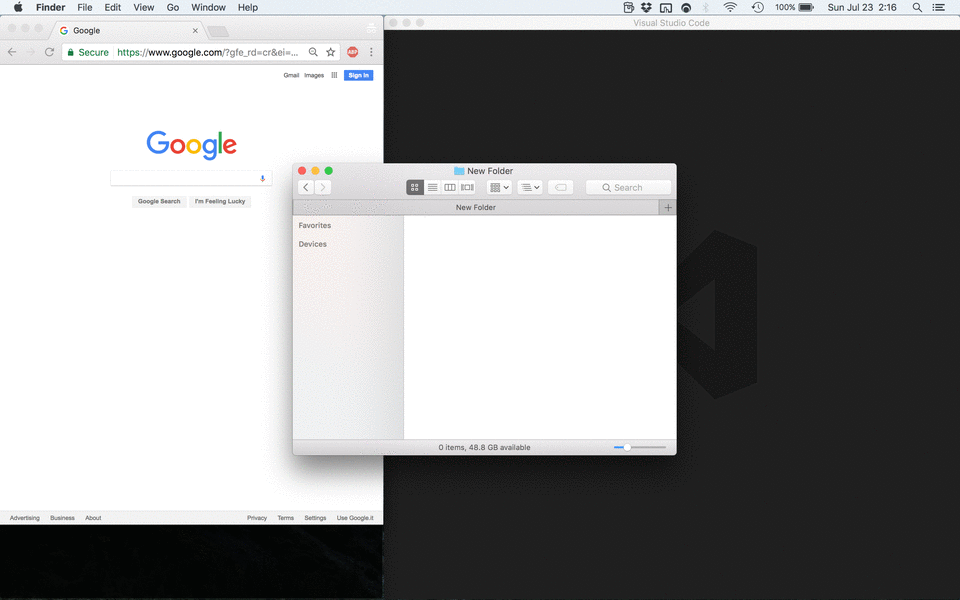960x600 pixels.
Task: Open Notification Center
Action: (x=938, y=7)
